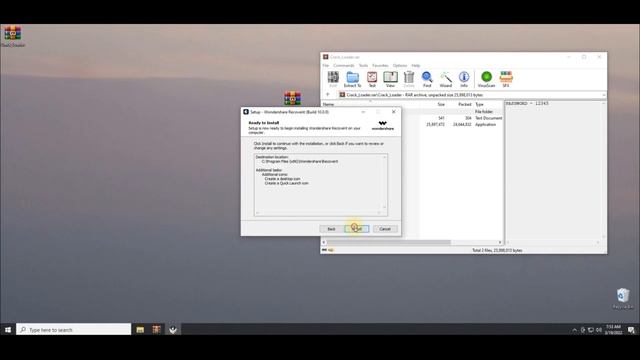This screenshot has width=640, height=360.
Task: Close the Wondershare setup dialog
Action: pyautogui.click(x=393, y=112)
